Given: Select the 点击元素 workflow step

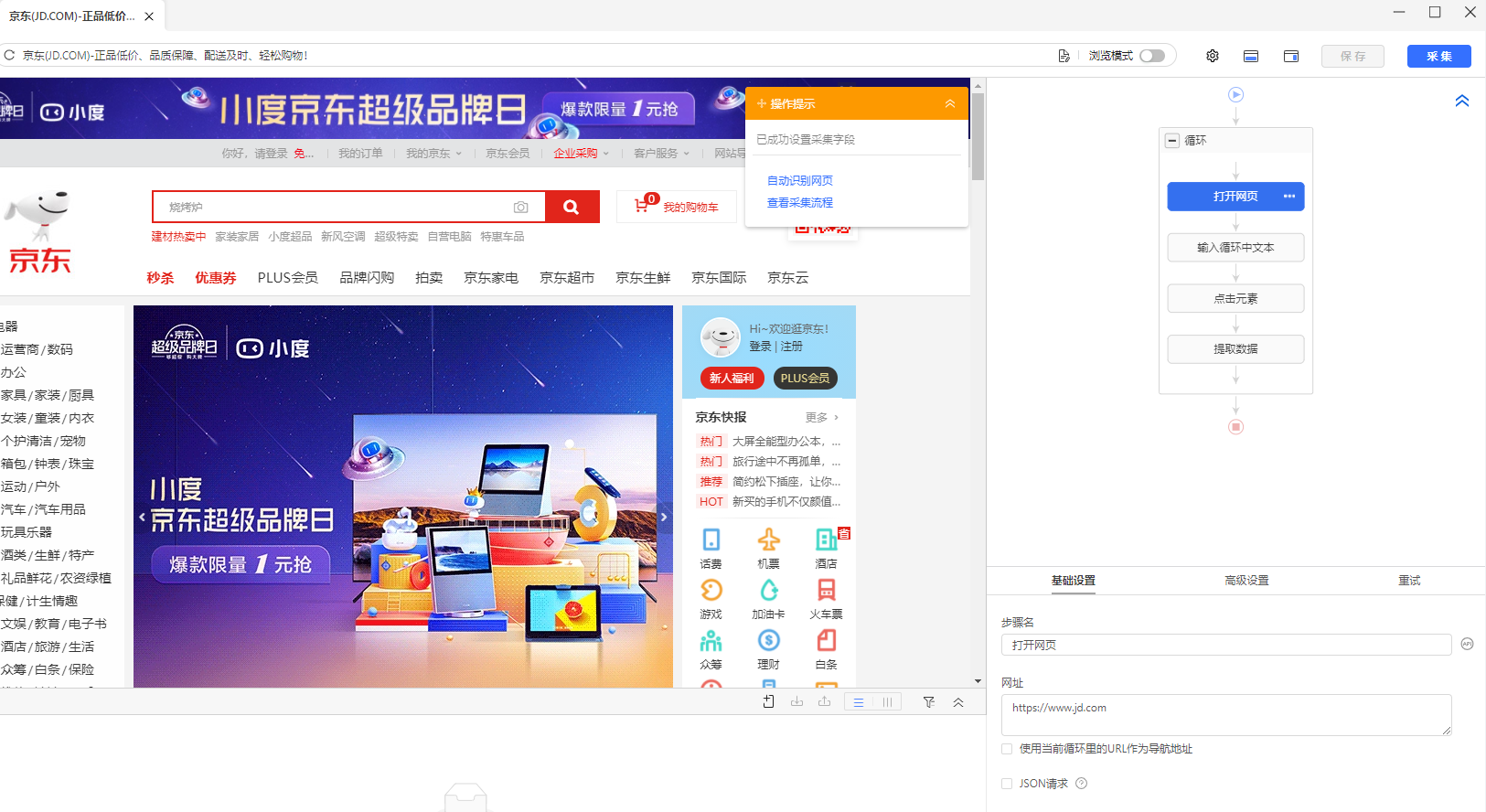Looking at the screenshot, I should (1235, 298).
